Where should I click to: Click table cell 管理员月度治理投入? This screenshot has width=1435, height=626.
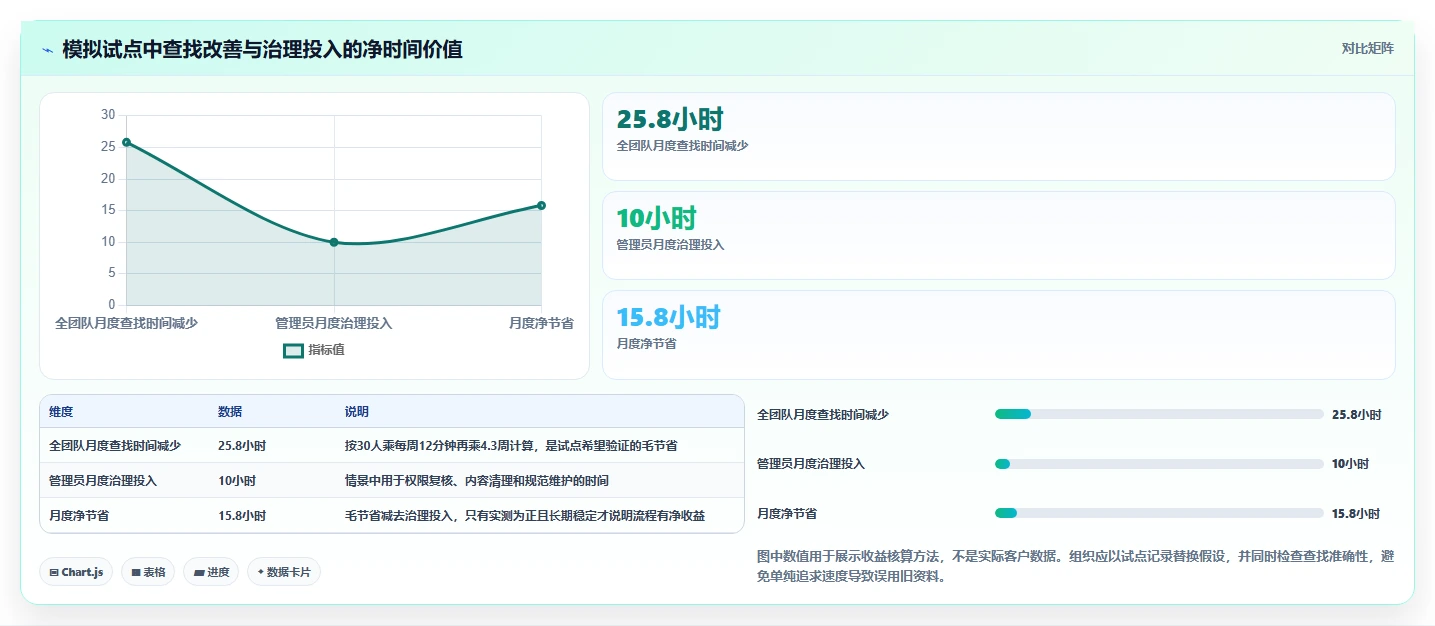[x=103, y=481]
